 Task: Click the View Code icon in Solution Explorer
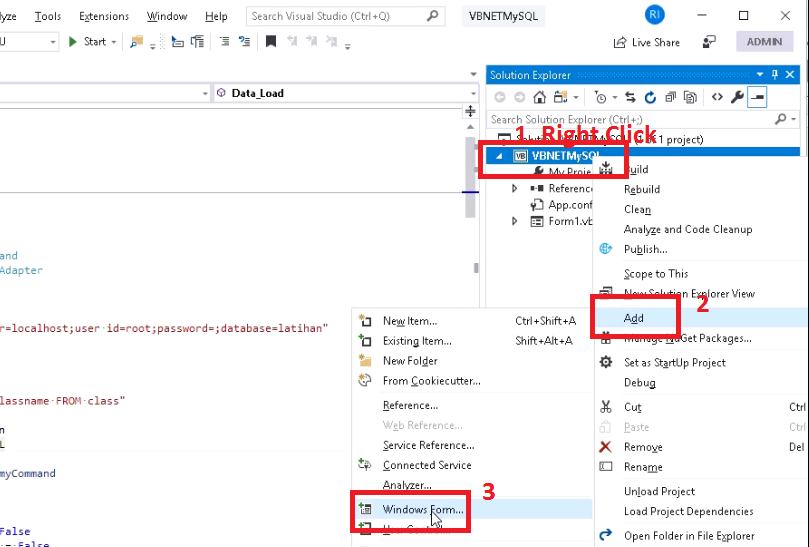[x=717, y=97]
